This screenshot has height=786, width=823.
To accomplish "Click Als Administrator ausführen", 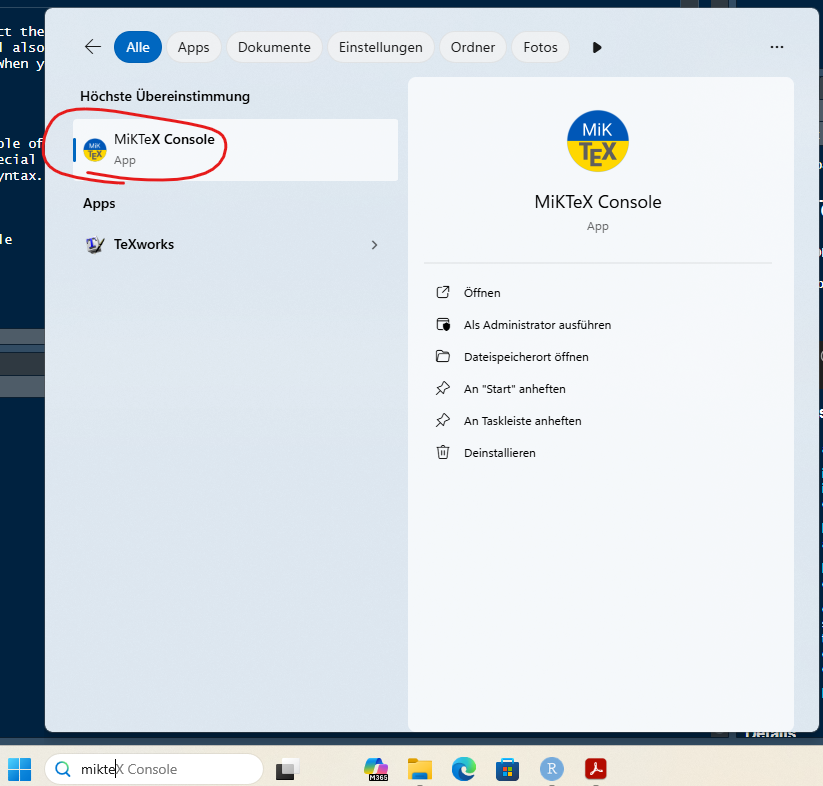I will (537, 325).
